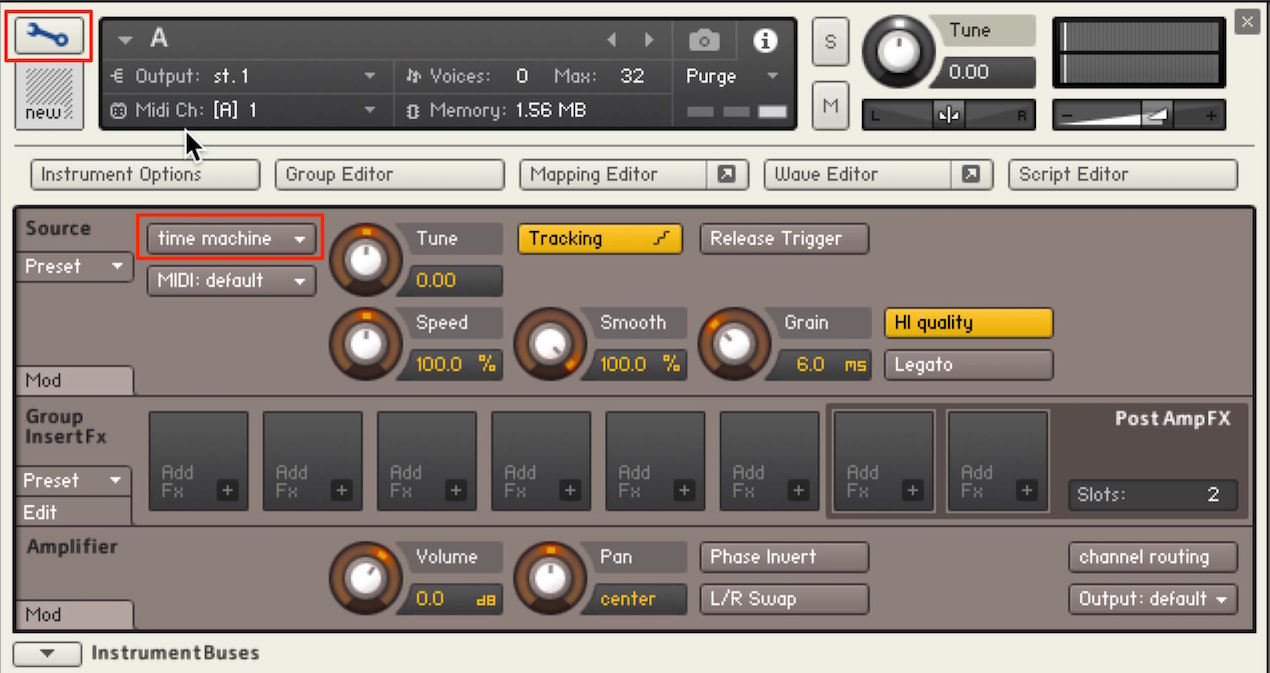1270x673 pixels.
Task: Toggle the Release Trigger button
Action: click(x=784, y=239)
